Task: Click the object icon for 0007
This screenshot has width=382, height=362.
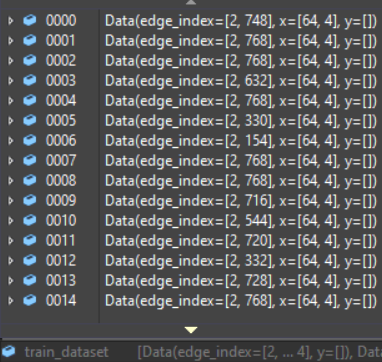Action: [x=30, y=161]
